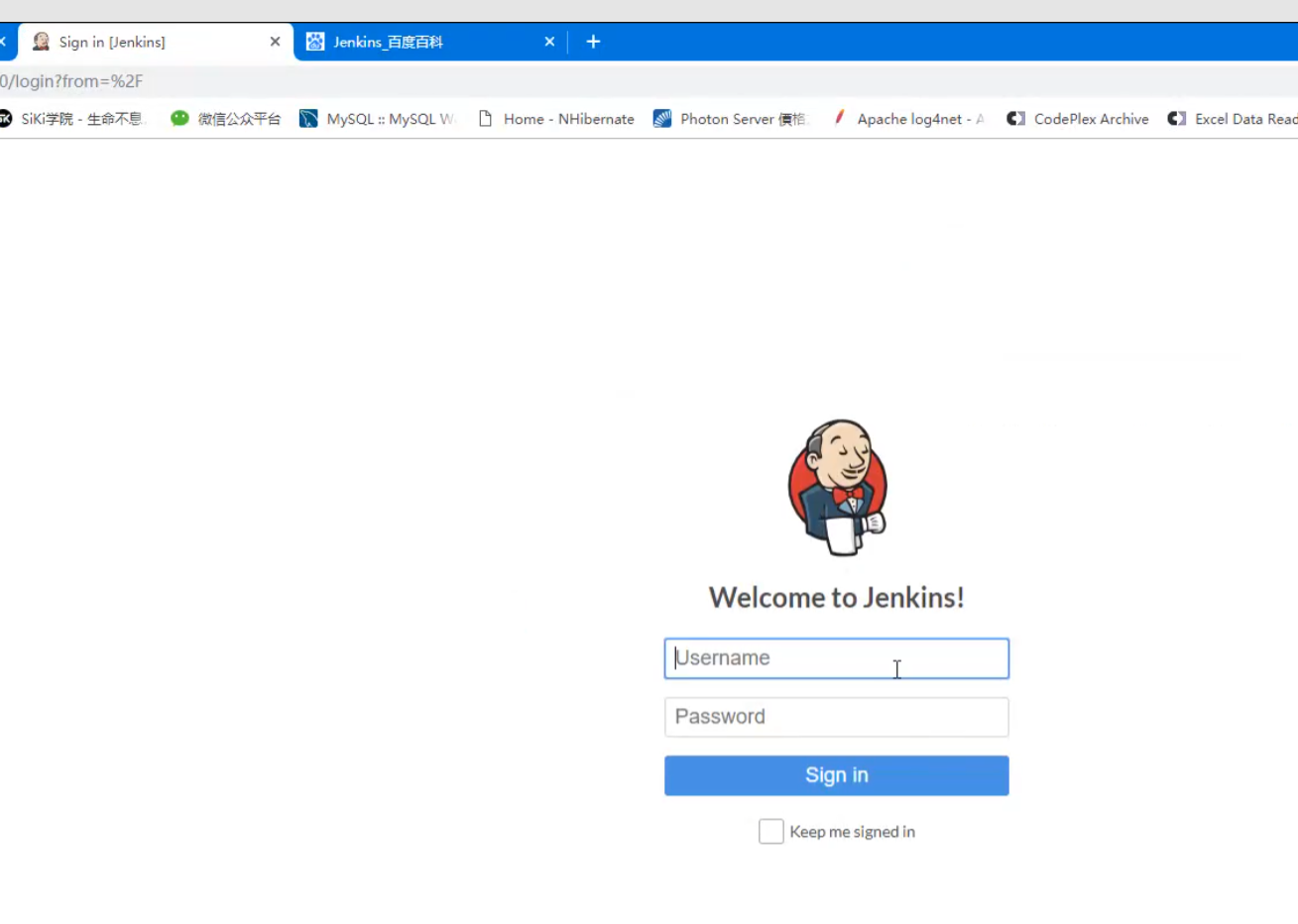Click the address bar URL
1298x924 pixels.
tap(71, 81)
